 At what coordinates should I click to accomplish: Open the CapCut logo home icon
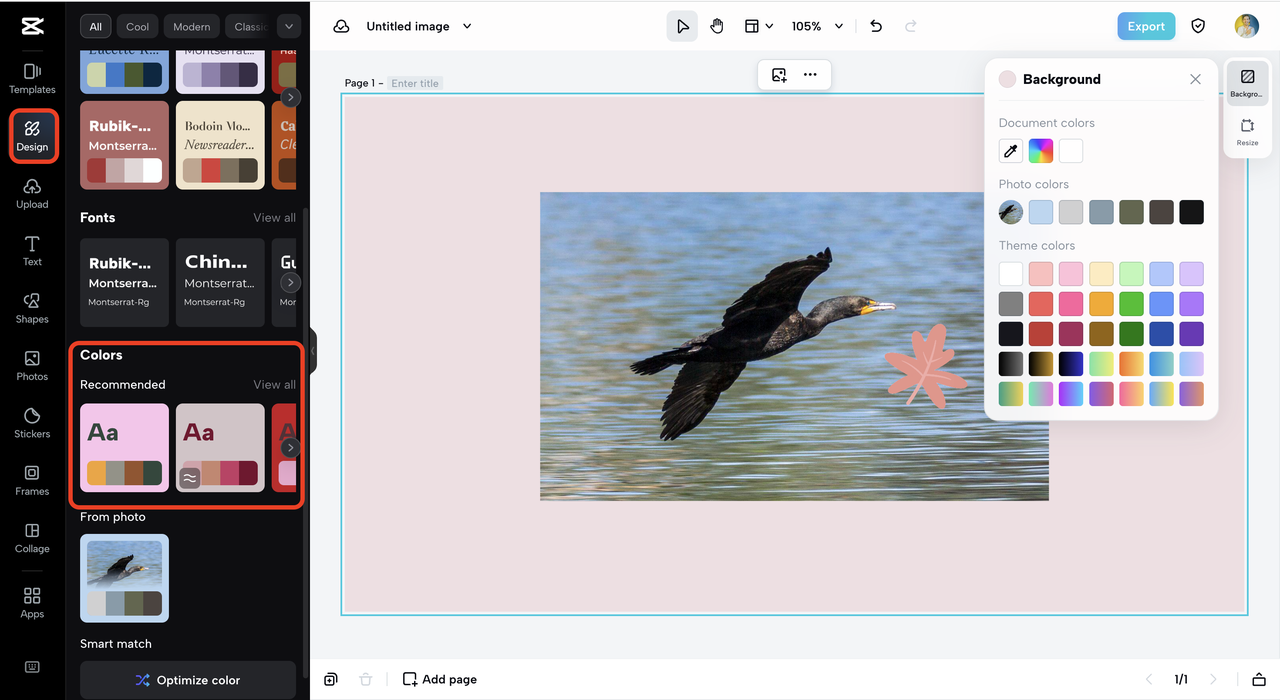point(32,26)
